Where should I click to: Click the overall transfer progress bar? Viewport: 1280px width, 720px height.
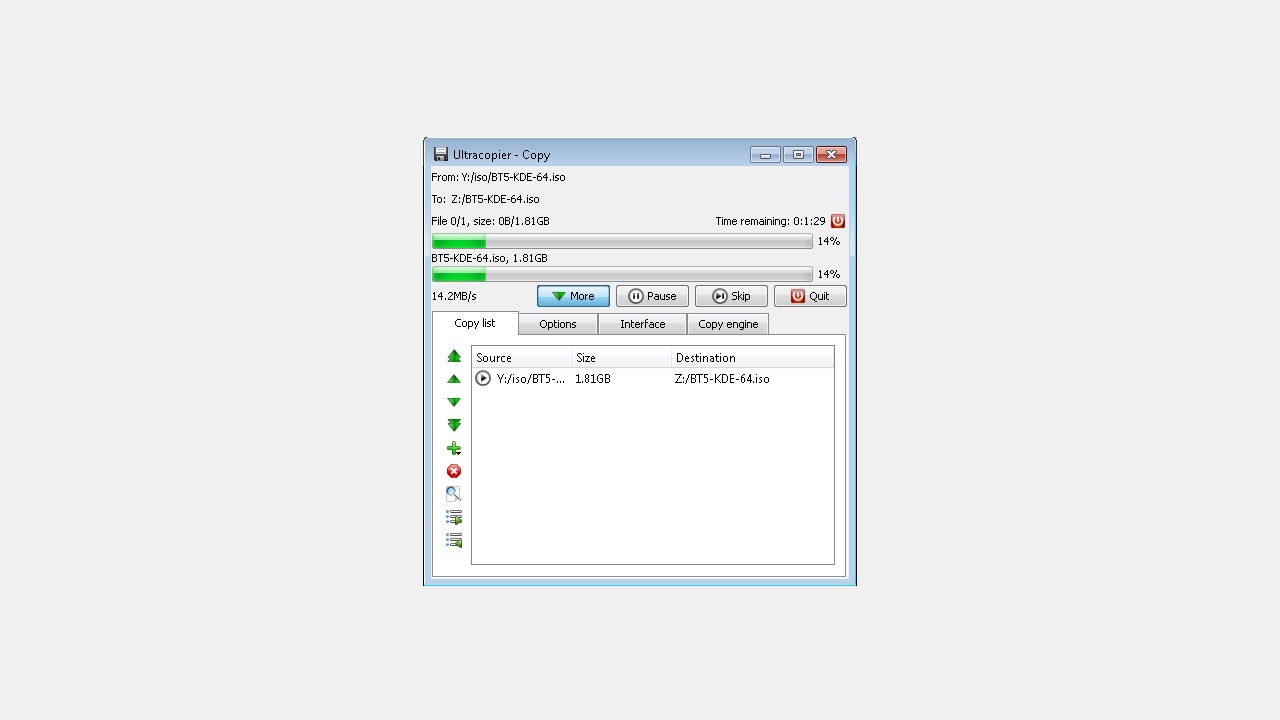click(x=622, y=241)
